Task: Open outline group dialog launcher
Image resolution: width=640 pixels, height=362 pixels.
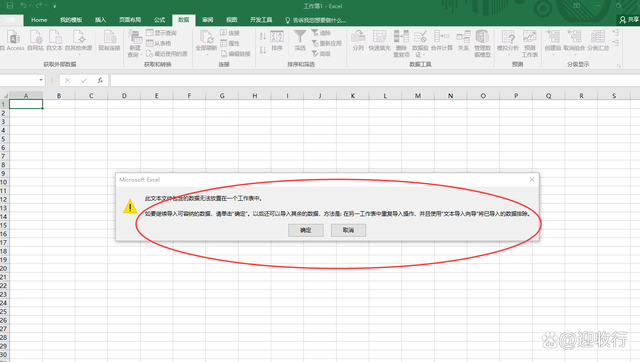Action: pos(619,65)
